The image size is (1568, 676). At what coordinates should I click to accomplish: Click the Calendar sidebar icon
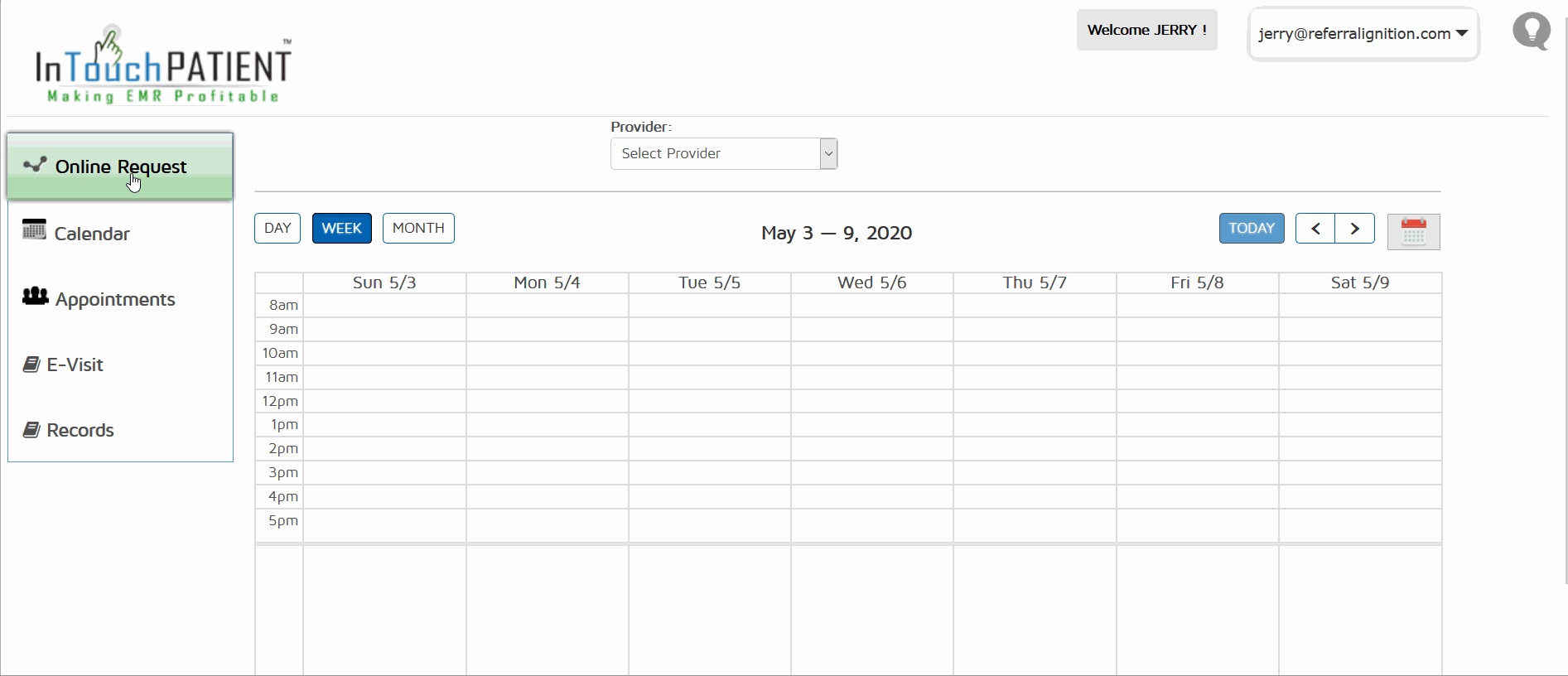pyautogui.click(x=34, y=229)
